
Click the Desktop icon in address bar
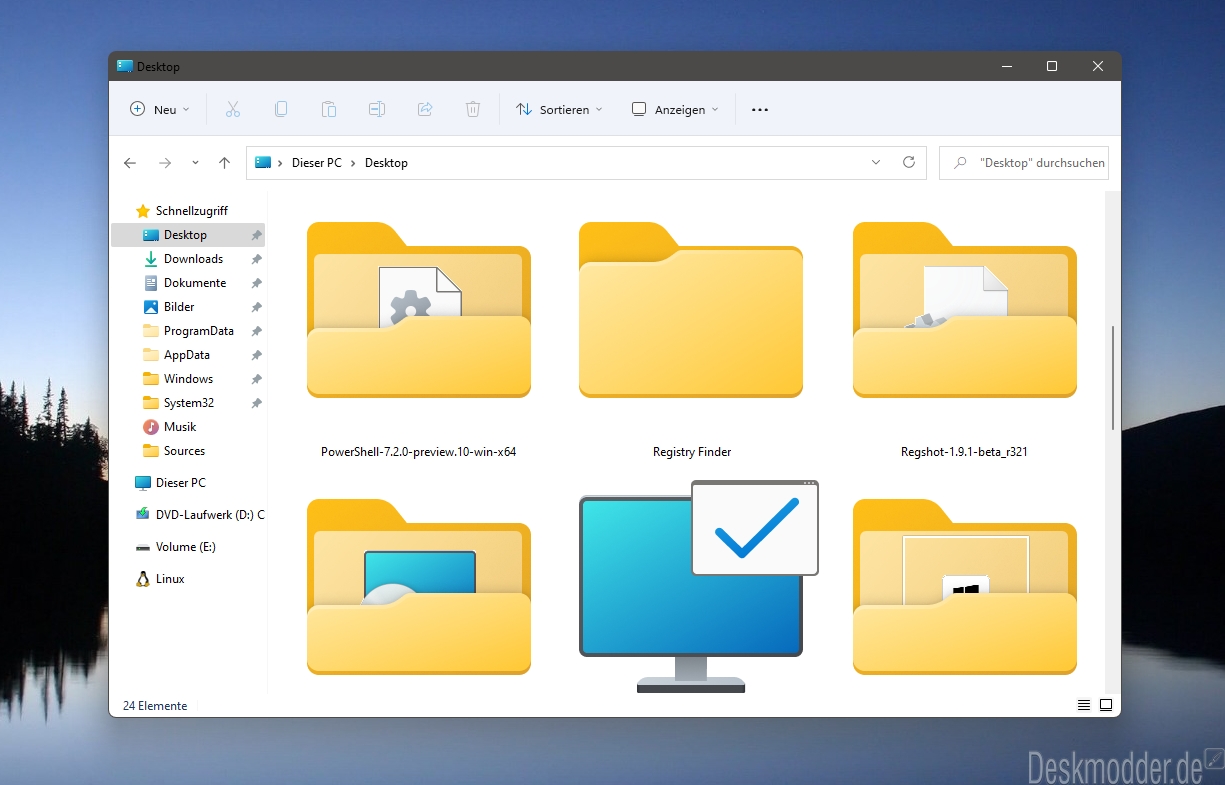[263, 162]
